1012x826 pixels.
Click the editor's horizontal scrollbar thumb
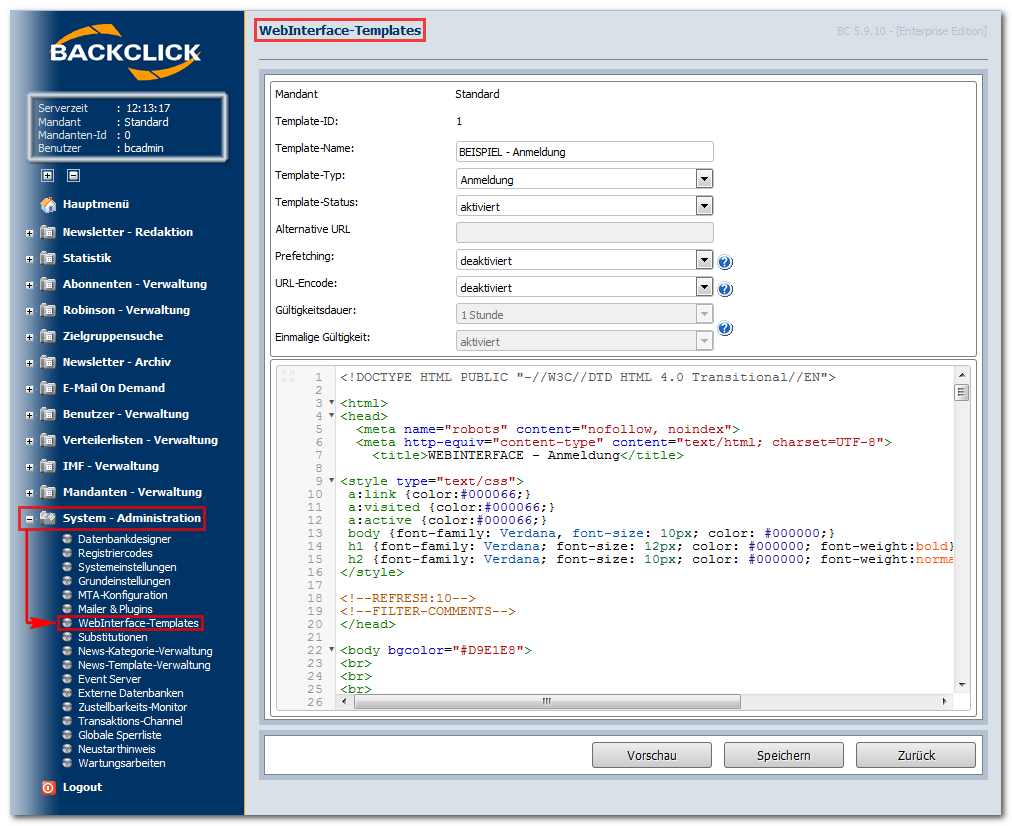coord(546,702)
